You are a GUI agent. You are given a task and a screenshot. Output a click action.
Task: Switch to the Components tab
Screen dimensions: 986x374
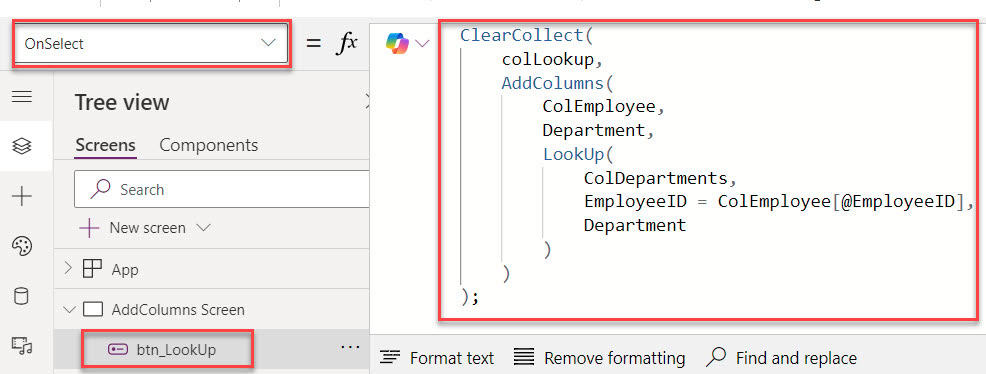[209, 145]
